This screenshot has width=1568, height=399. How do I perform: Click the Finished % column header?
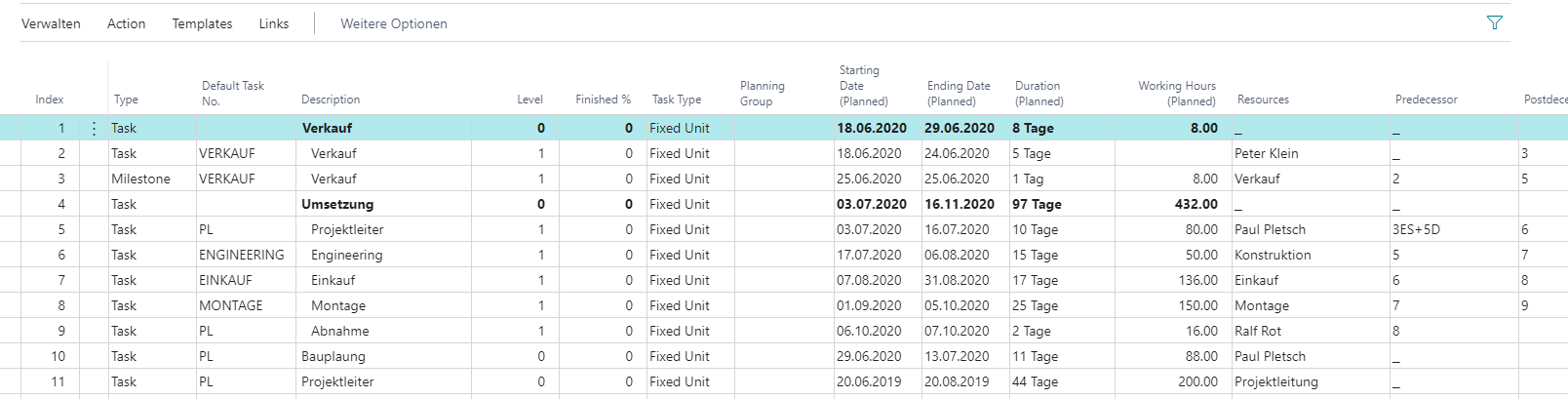[x=603, y=100]
